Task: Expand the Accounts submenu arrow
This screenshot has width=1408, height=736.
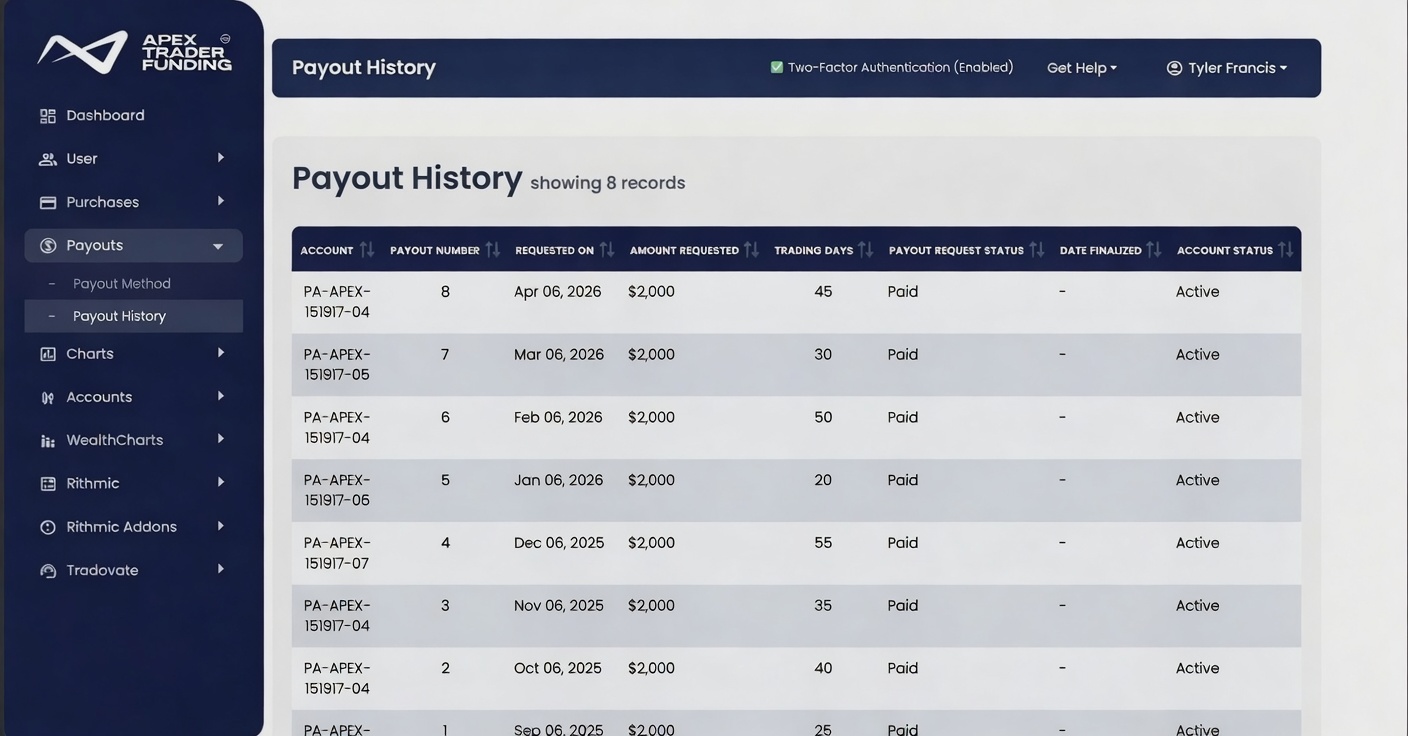Action: point(220,396)
